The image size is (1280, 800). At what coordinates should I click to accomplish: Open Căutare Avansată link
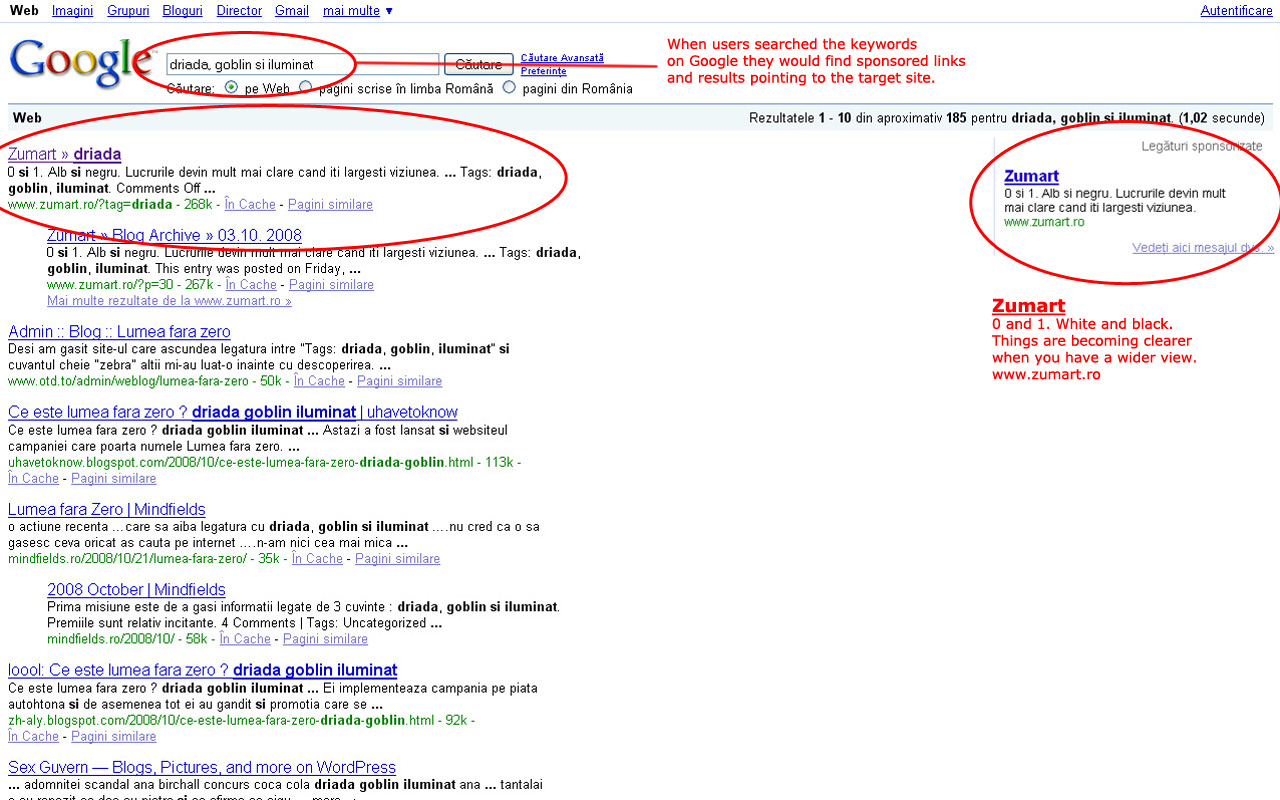pyautogui.click(x=562, y=58)
